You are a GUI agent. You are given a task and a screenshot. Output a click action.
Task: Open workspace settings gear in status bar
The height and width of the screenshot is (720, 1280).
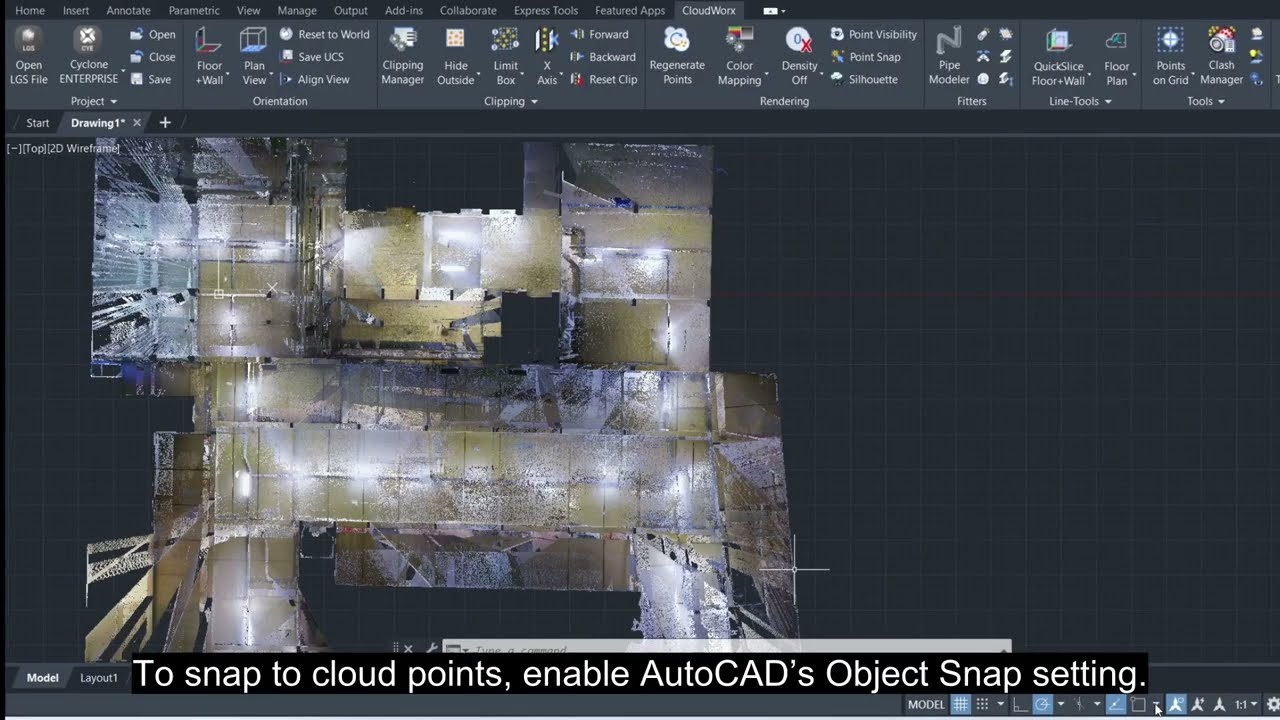pyautogui.click(x=1272, y=704)
